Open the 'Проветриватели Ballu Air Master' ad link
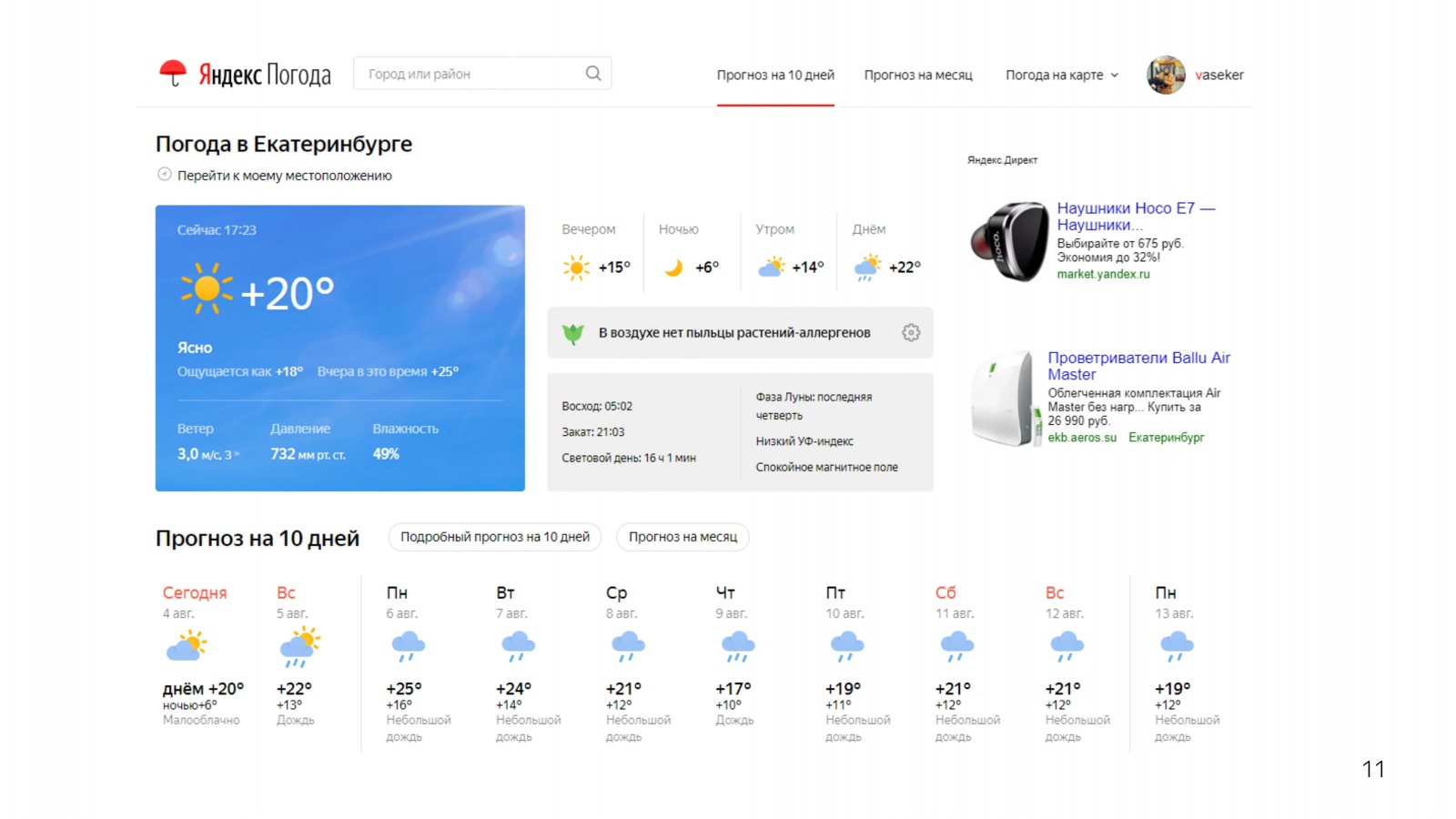This screenshot has height=819, width=1456. [x=1138, y=366]
